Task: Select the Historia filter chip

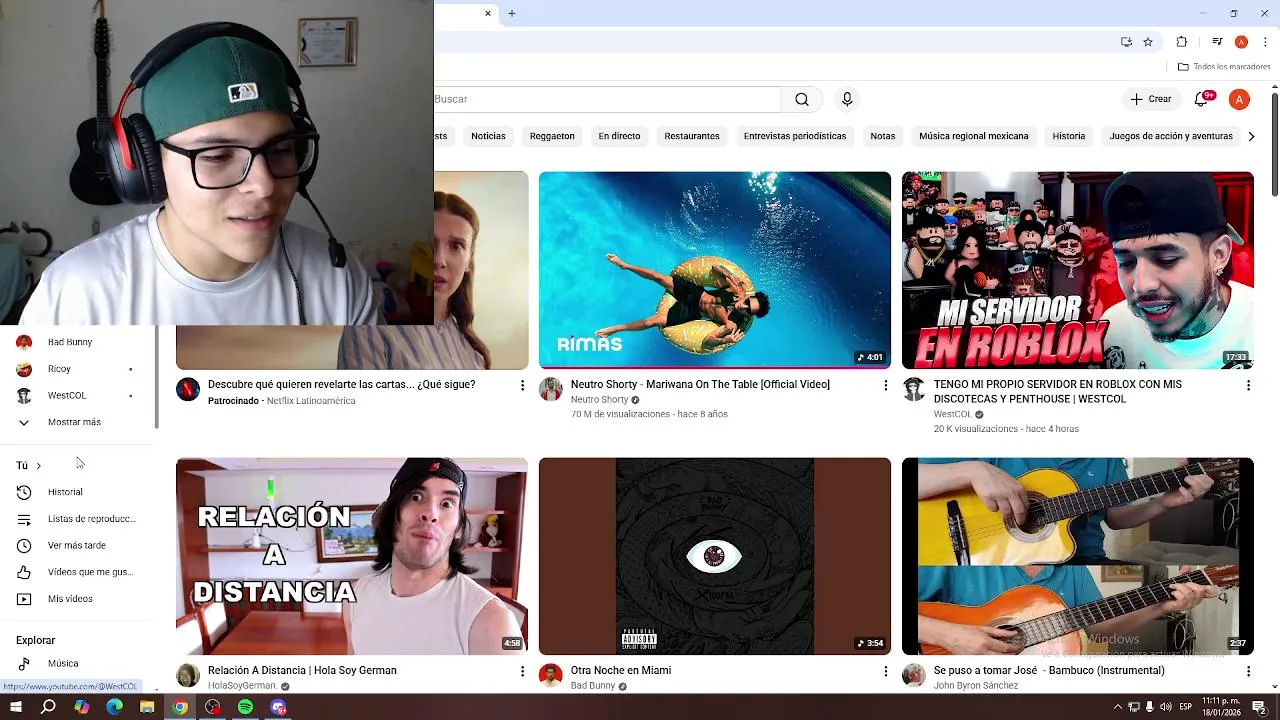Action: tap(1069, 136)
